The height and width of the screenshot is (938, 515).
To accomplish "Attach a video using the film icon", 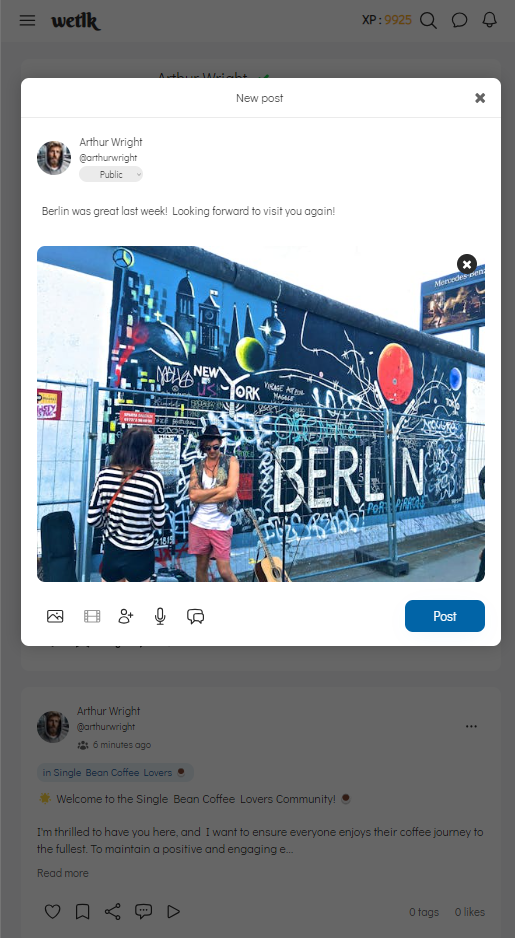I will point(92,616).
